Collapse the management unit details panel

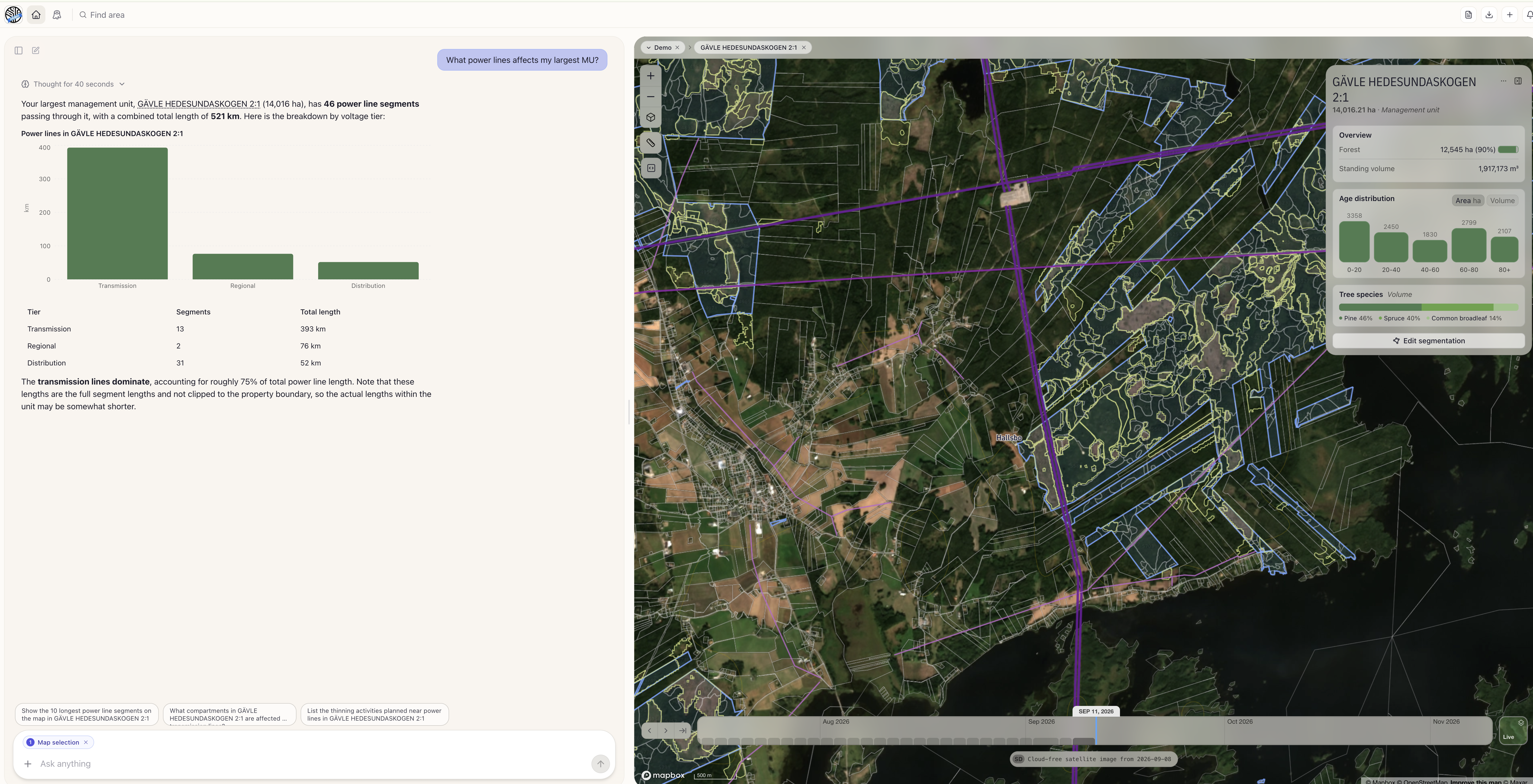click(1518, 81)
